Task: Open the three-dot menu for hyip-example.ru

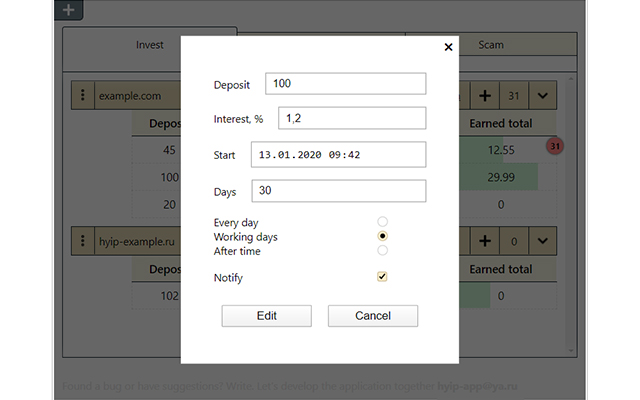Action: click(x=83, y=241)
